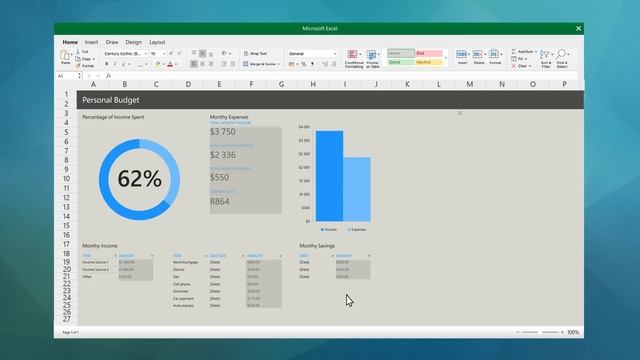Click the Copy button in the ribbon

[84, 59]
